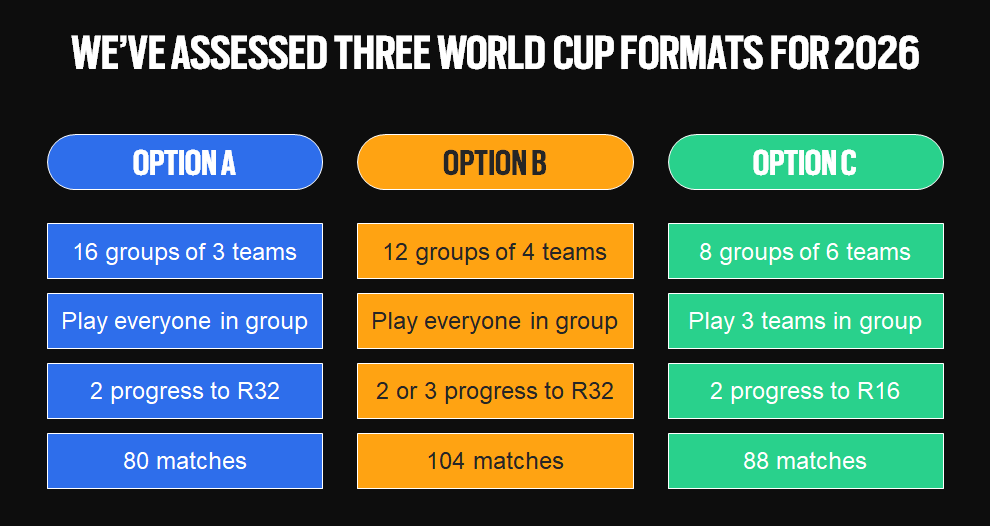Choose the Option C green pill header

tap(805, 162)
